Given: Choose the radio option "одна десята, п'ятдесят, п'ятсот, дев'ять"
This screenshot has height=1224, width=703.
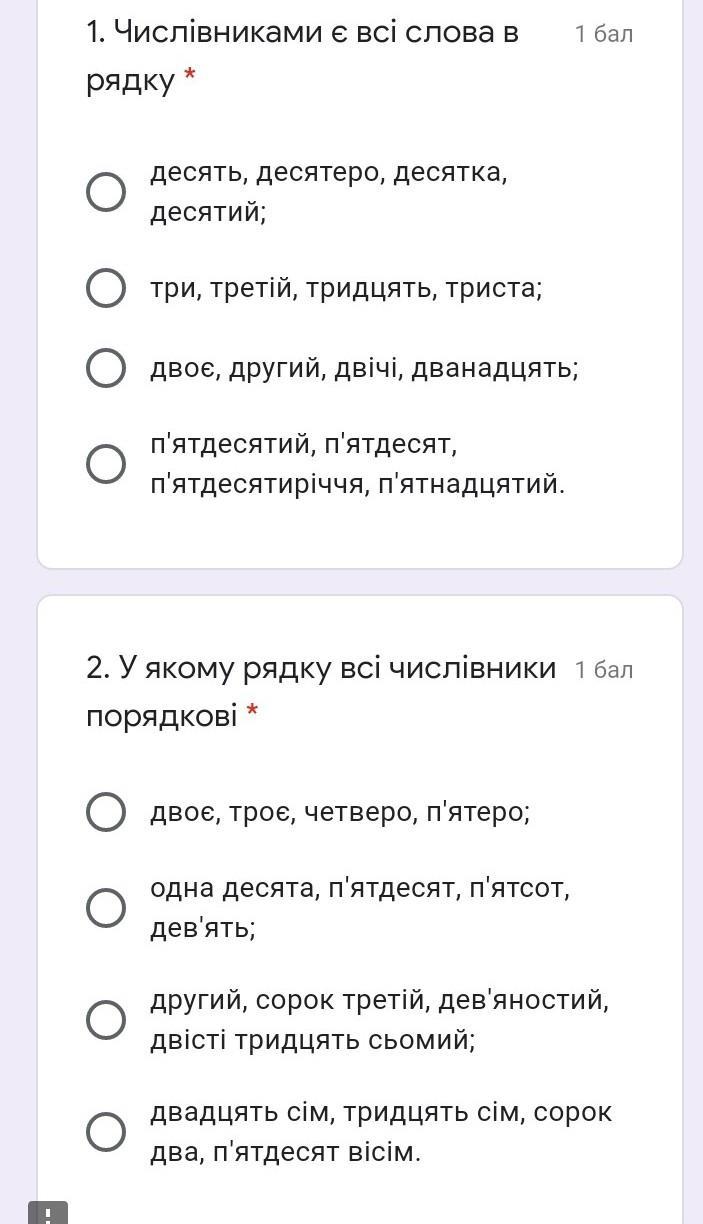Looking at the screenshot, I should pyautogui.click(x=106, y=908).
